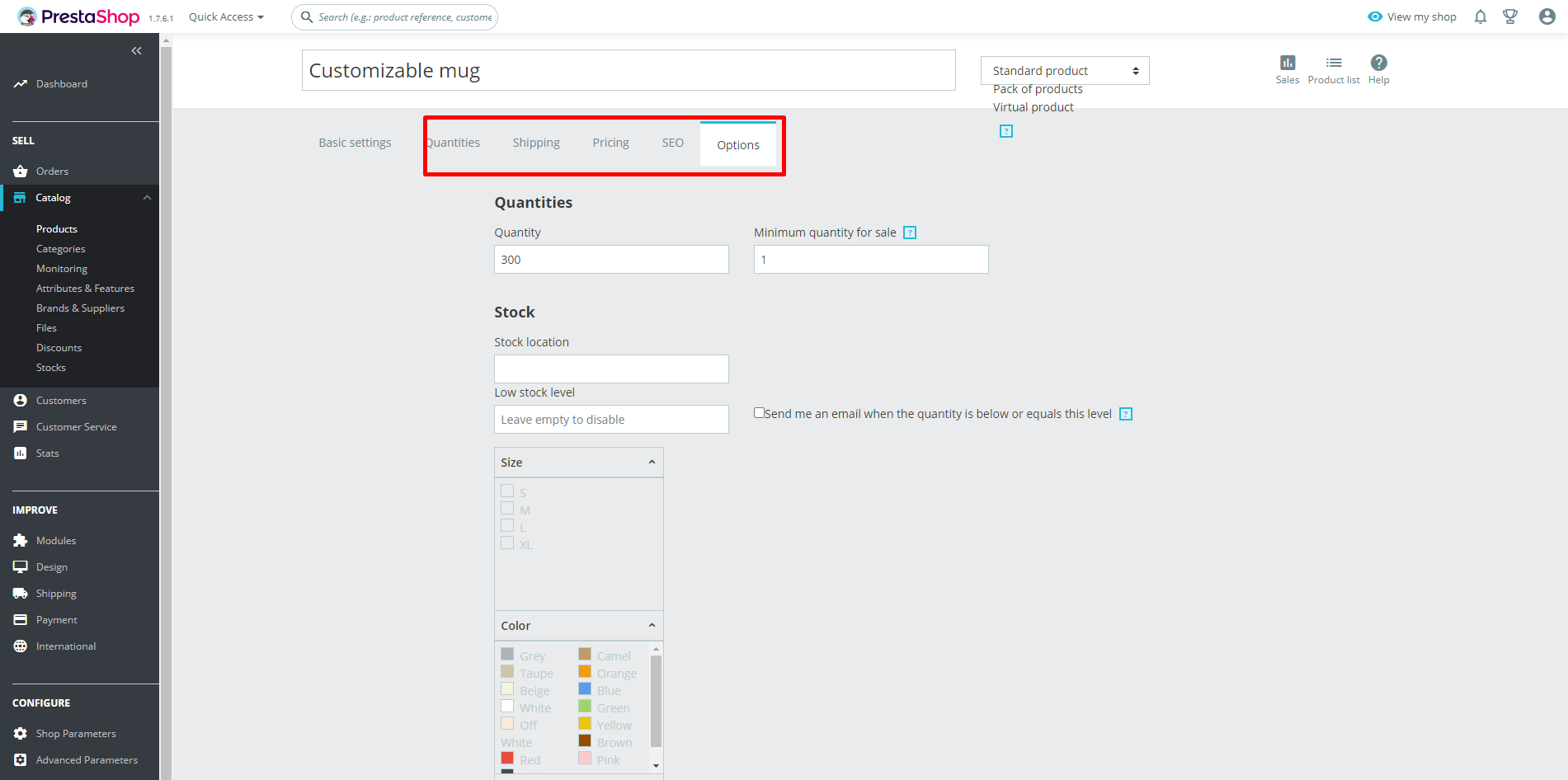This screenshot has height=780, width=1568.
Task: Click the Shipping truck icon in sidebar
Action: [x=21, y=594]
